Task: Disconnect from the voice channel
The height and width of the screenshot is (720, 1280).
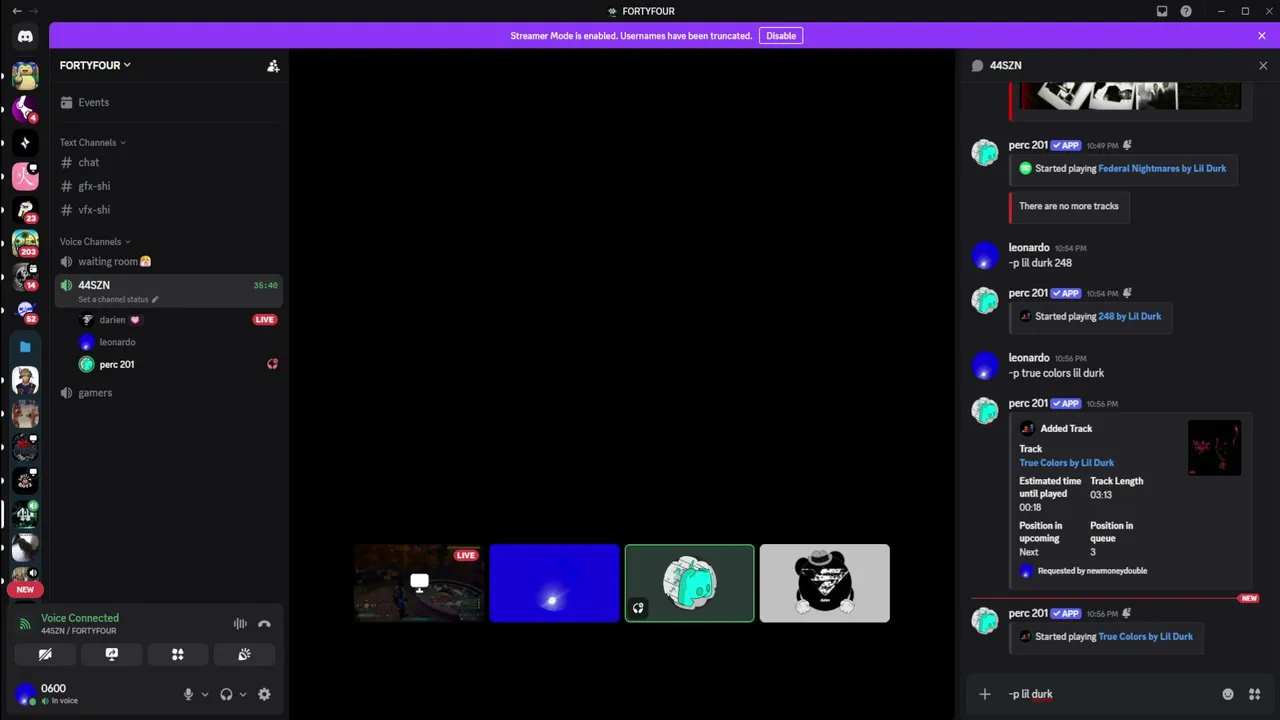Action: (x=264, y=624)
